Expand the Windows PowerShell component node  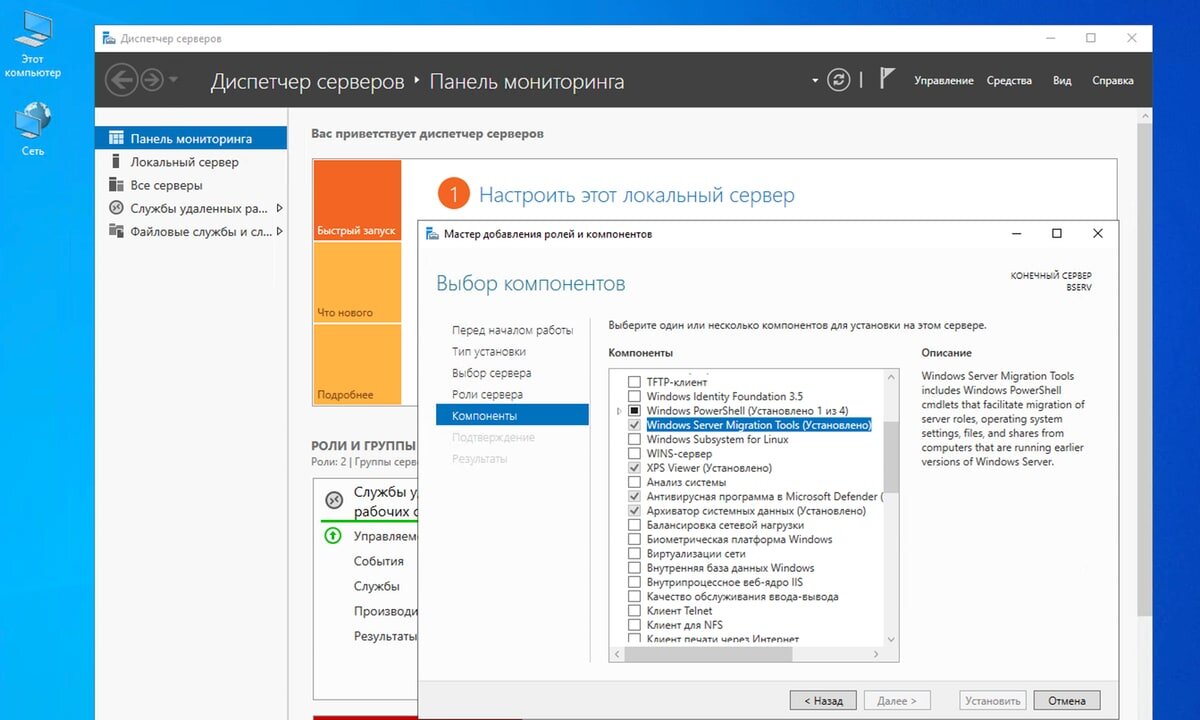point(621,411)
